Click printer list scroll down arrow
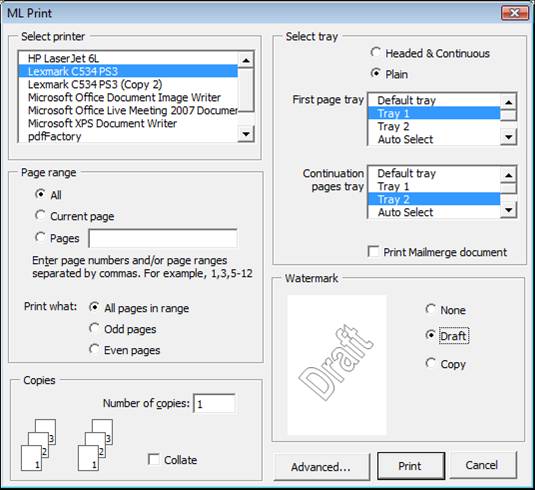Screen dimensions: 535x490 point(246,134)
